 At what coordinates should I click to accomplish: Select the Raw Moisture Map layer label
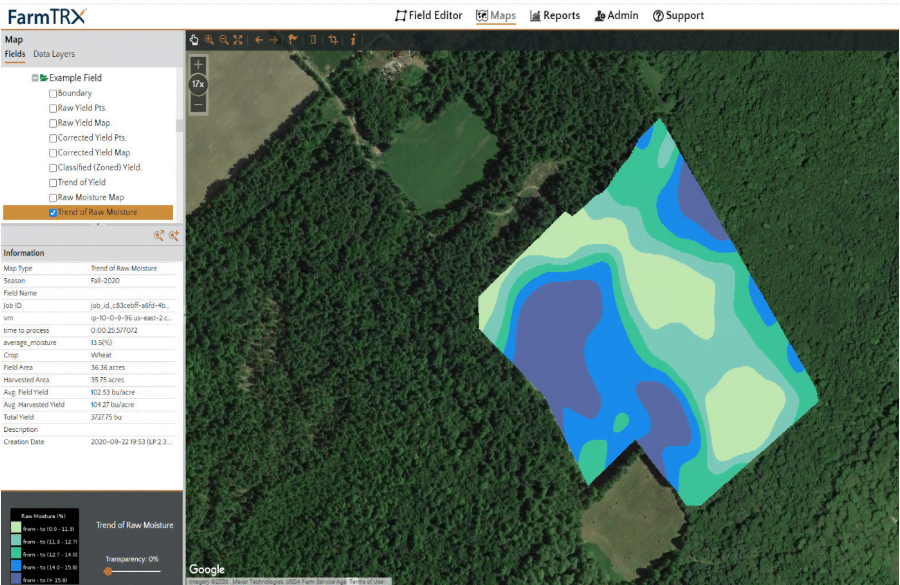tap(91, 197)
